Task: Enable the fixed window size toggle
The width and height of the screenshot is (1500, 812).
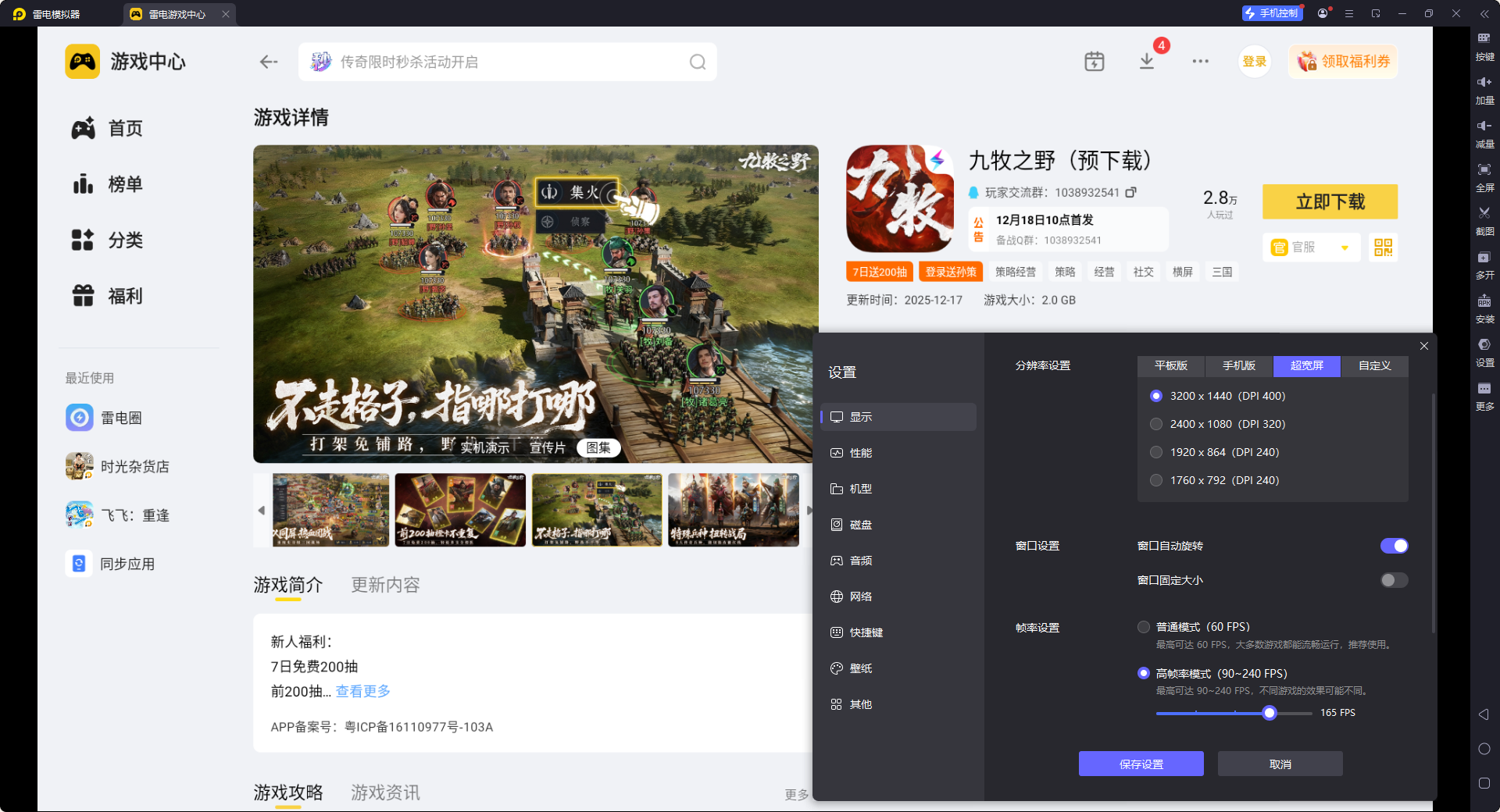Action: (1394, 580)
